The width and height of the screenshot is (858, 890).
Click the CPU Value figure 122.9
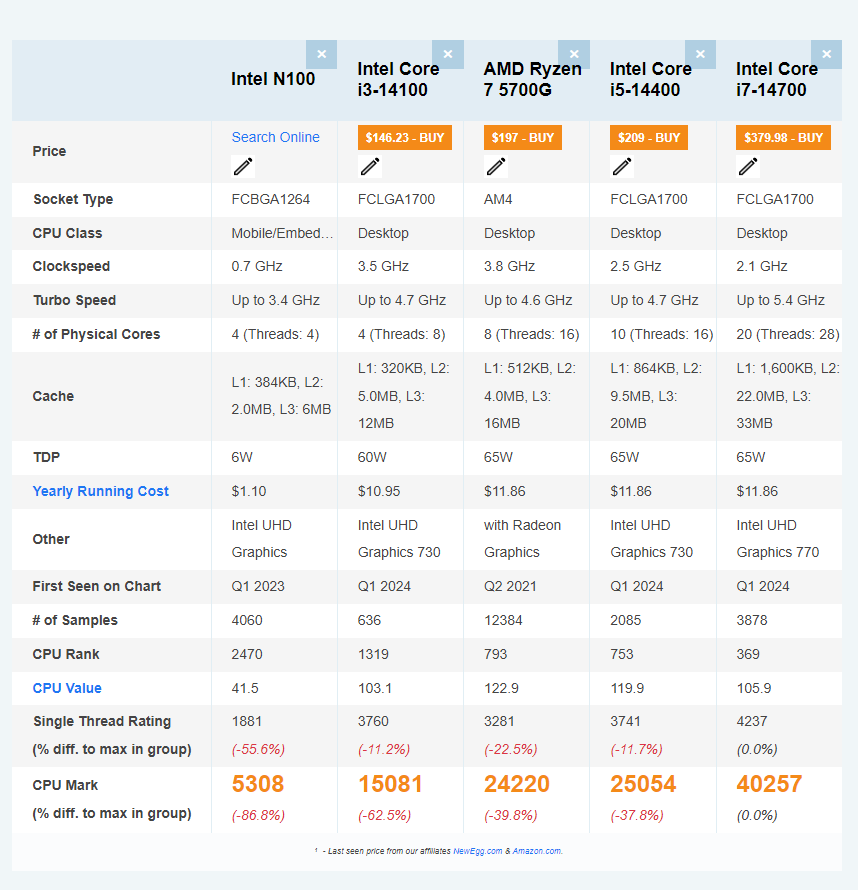501,689
